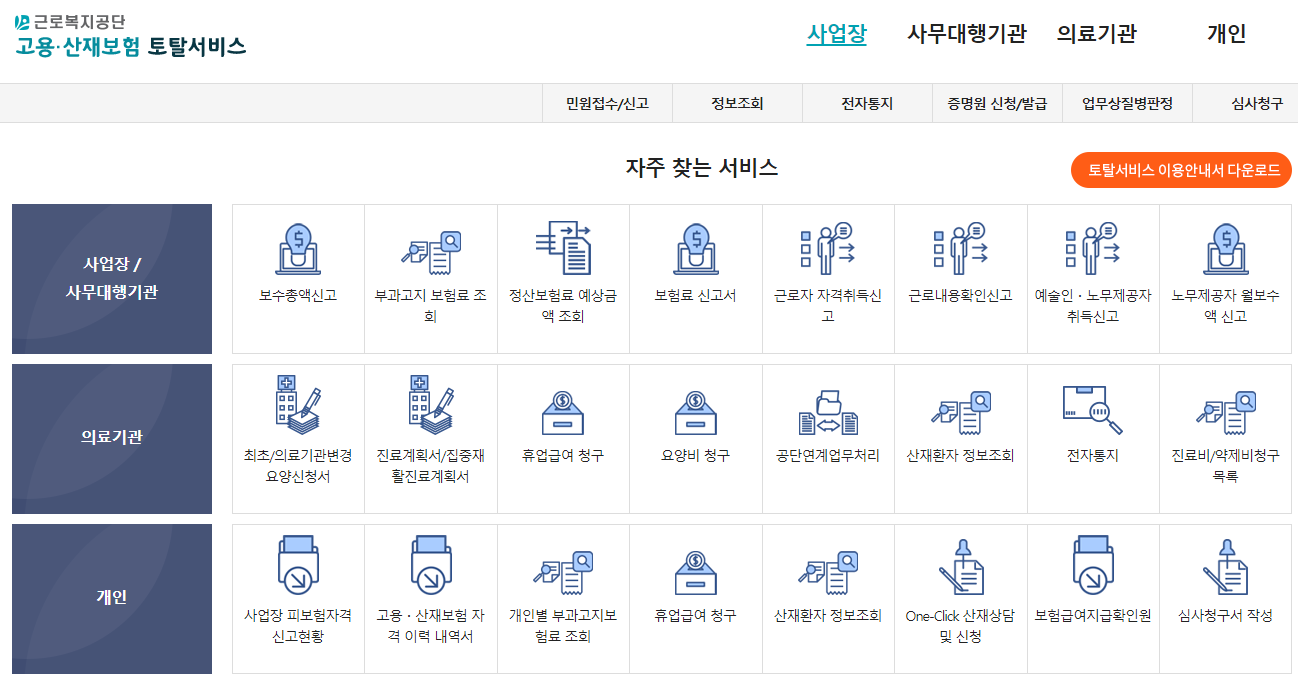This screenshot has height=678, width=1298.
Task: Switch to the 사무대행기관 top tab
Action: 967,34
